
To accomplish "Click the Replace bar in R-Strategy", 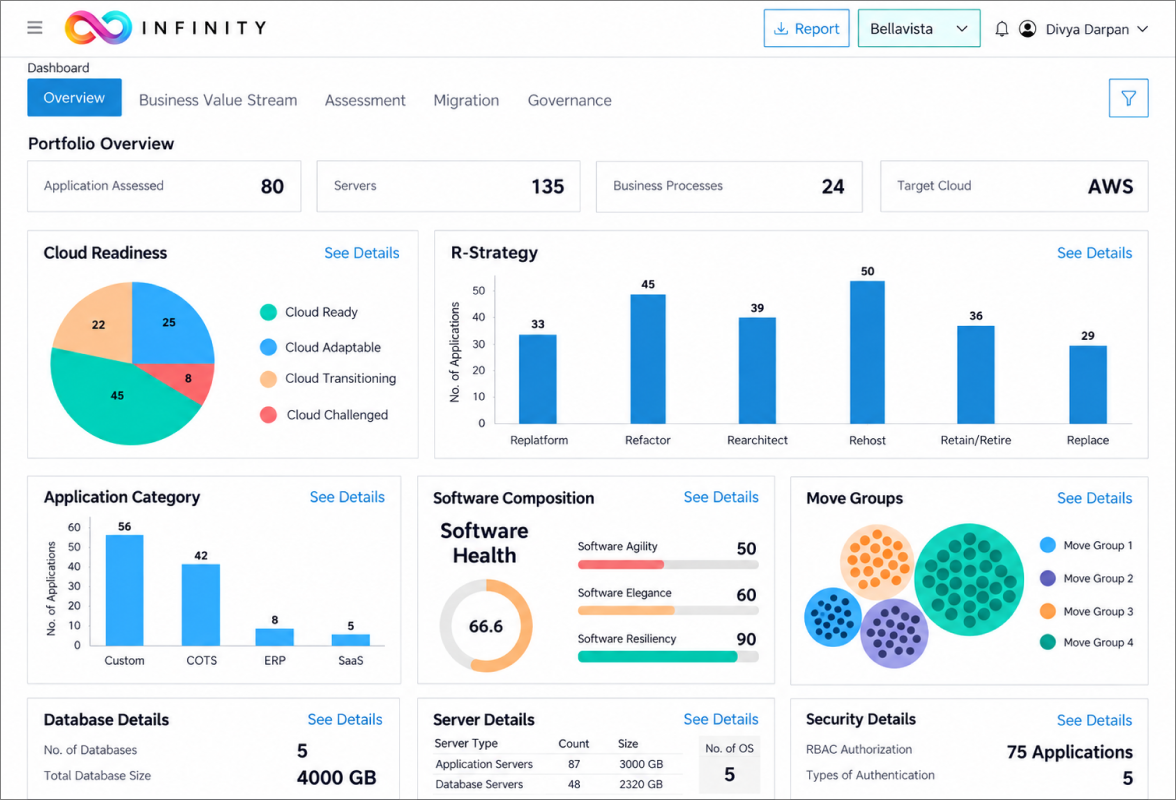I will pos(1088,385).
